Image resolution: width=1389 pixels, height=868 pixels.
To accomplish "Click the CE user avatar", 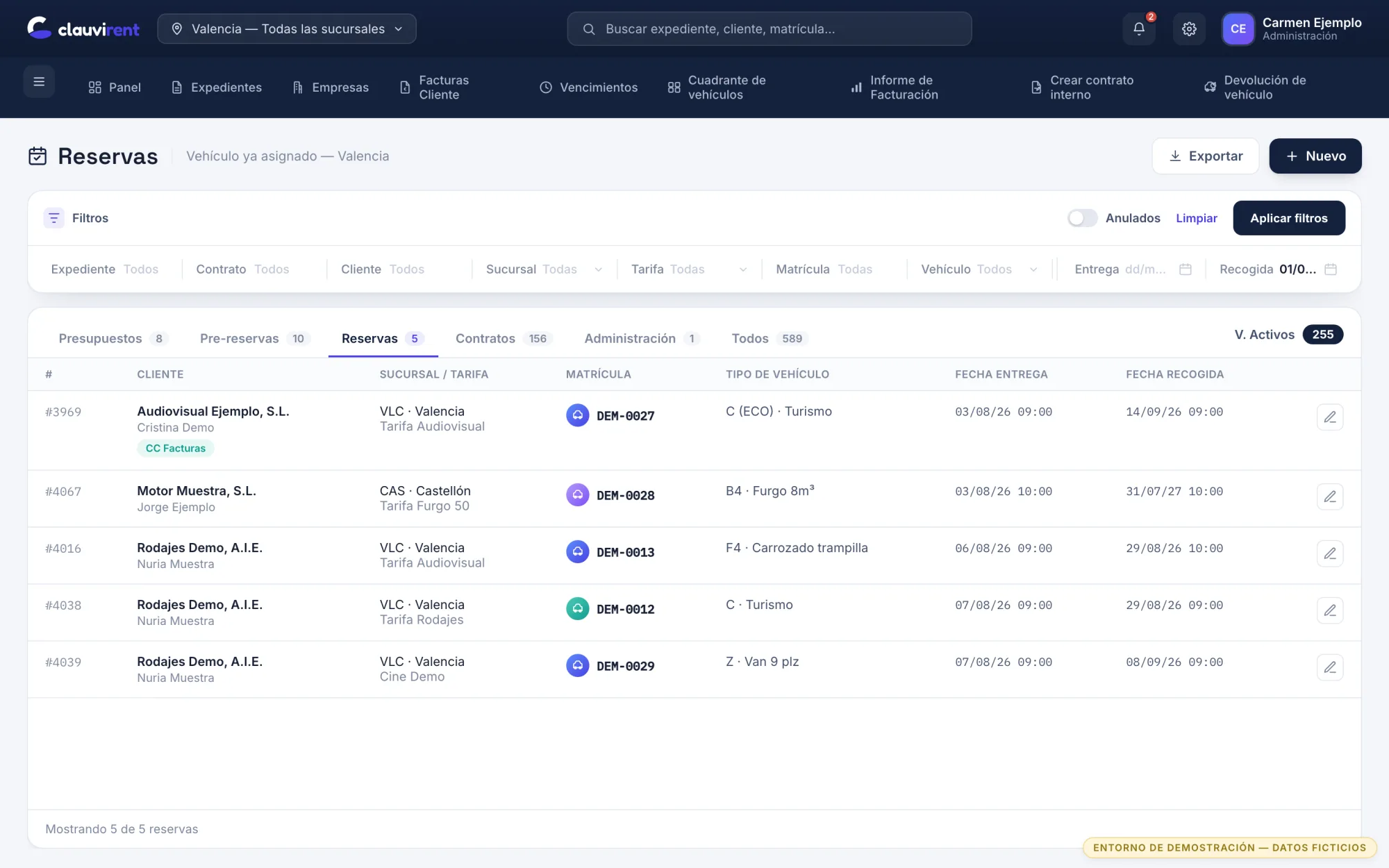I will coord(1238,28).
